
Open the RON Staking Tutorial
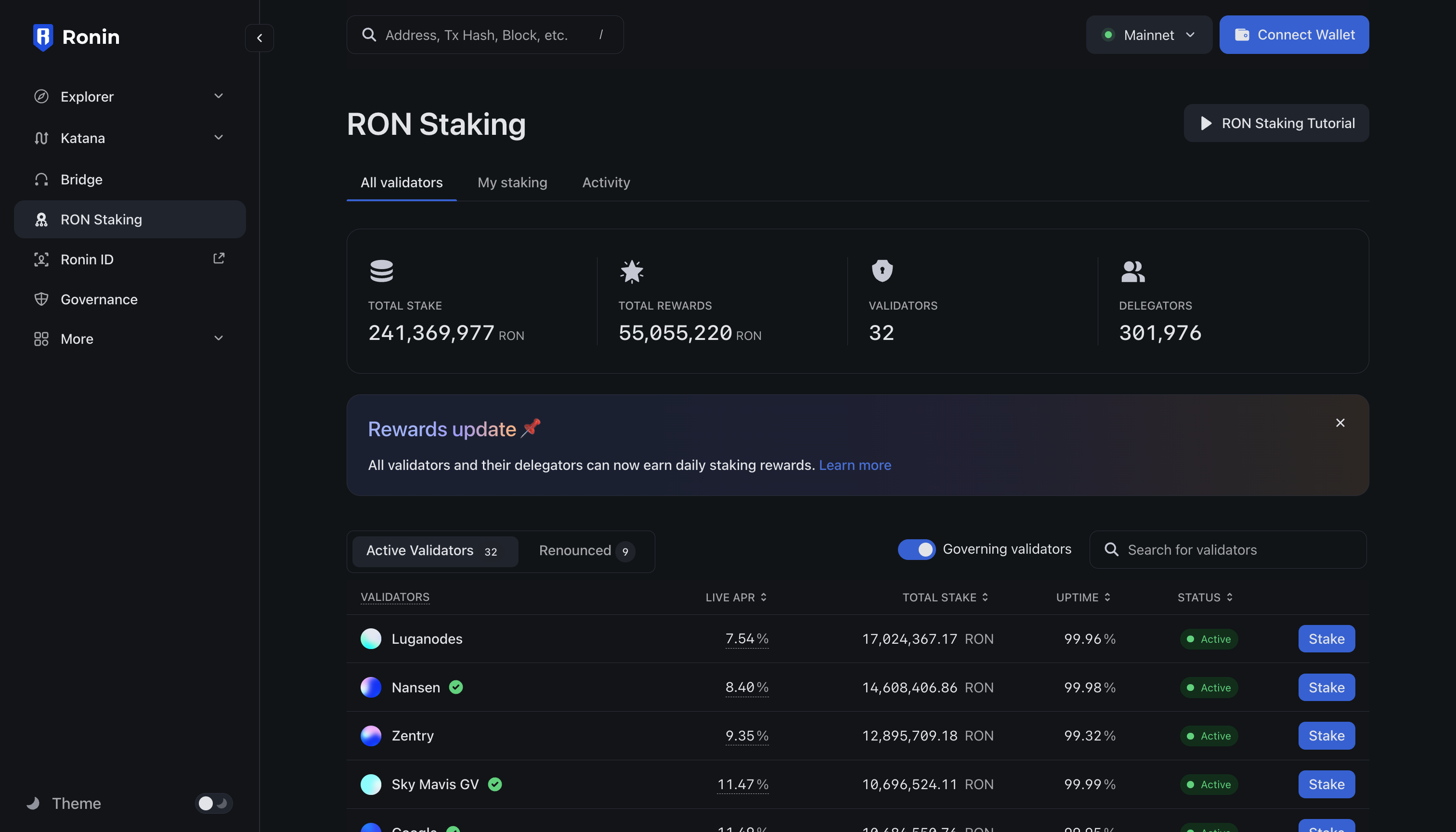[x=1276, y=123]
